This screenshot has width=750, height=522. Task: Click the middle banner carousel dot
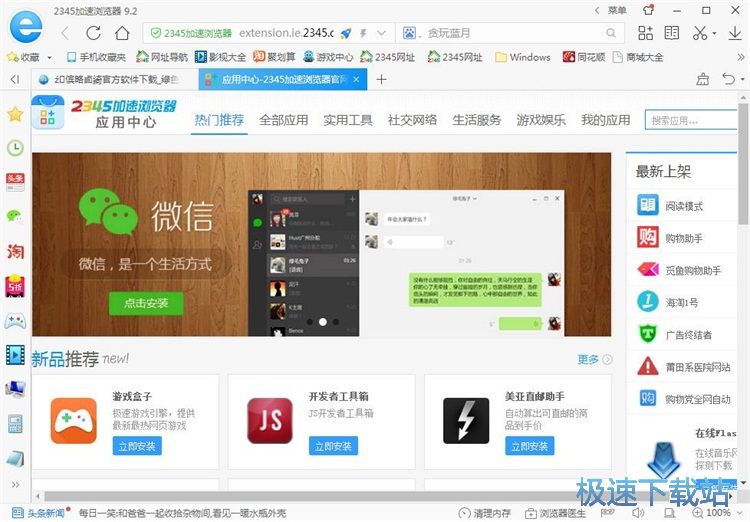[323, 322]
